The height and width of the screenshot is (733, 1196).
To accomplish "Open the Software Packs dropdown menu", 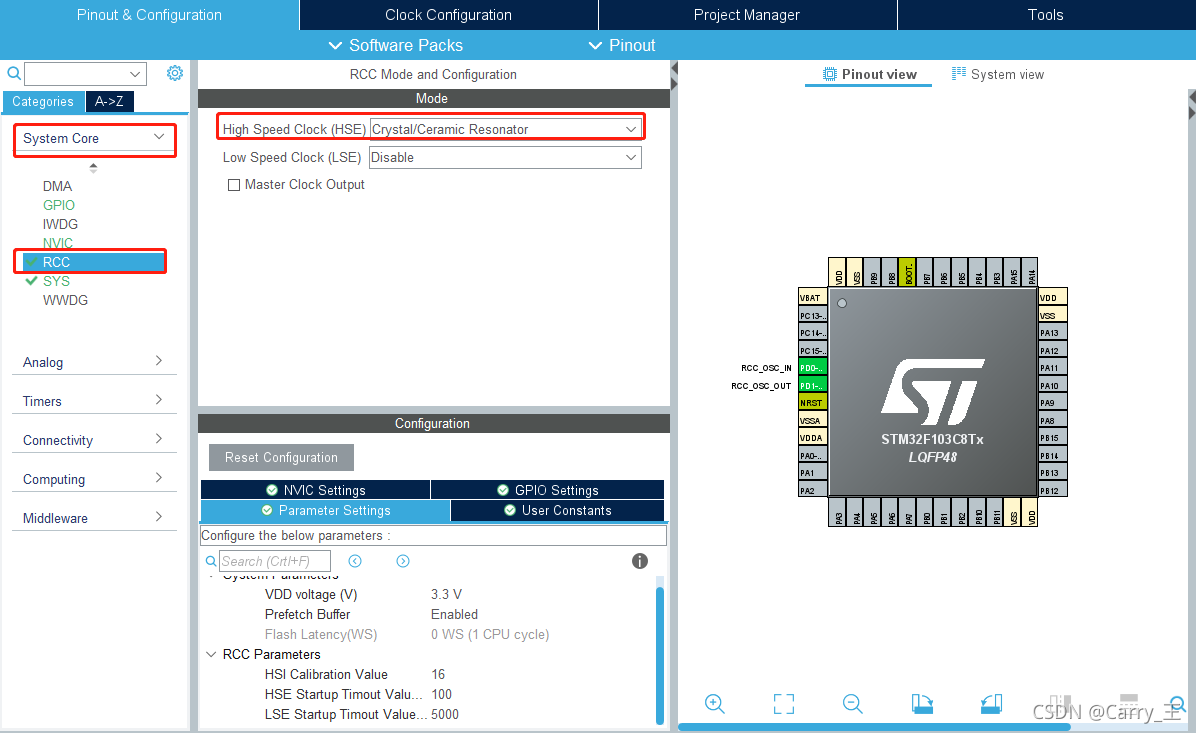I will (x=395, y=45).
